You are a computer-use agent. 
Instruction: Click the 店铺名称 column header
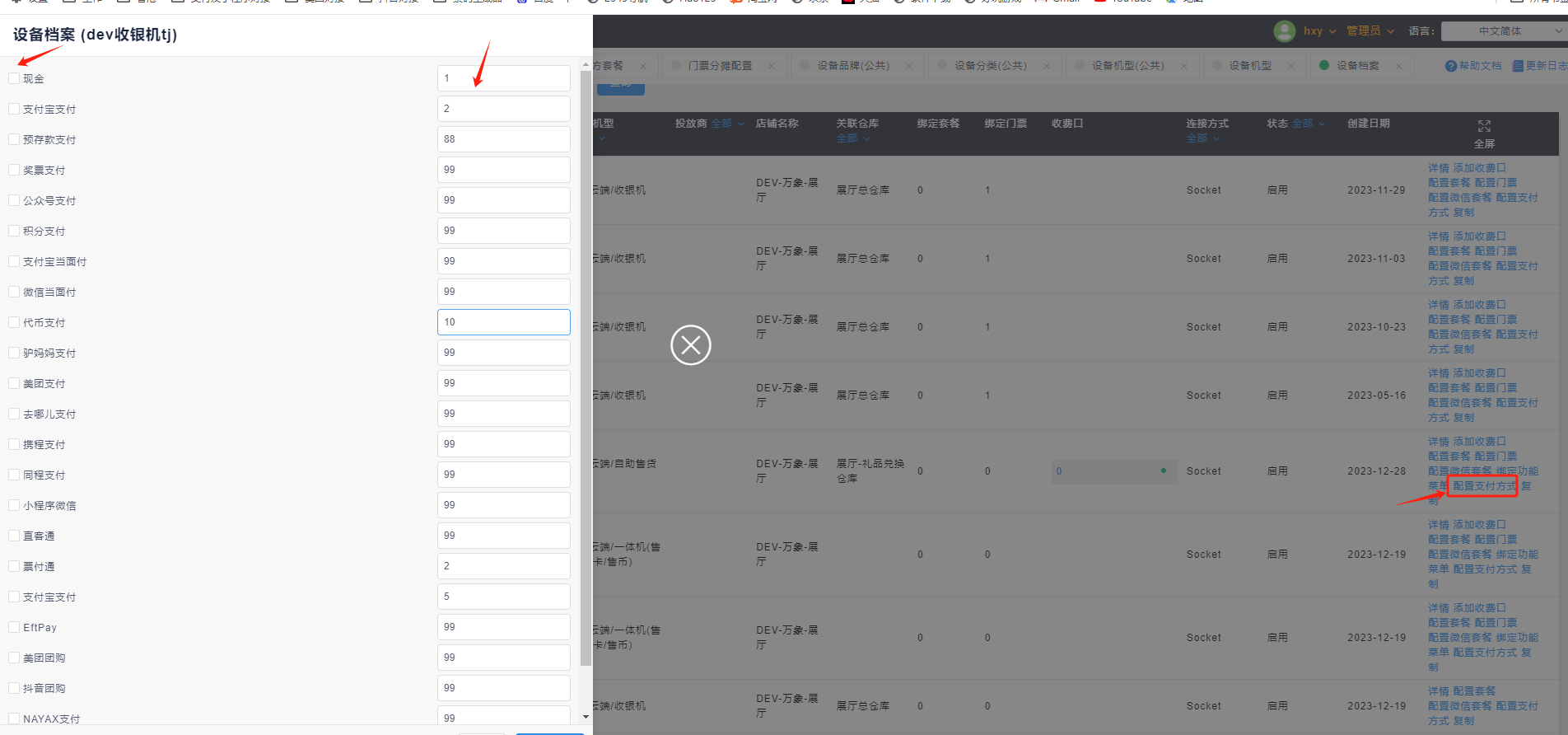777,124
